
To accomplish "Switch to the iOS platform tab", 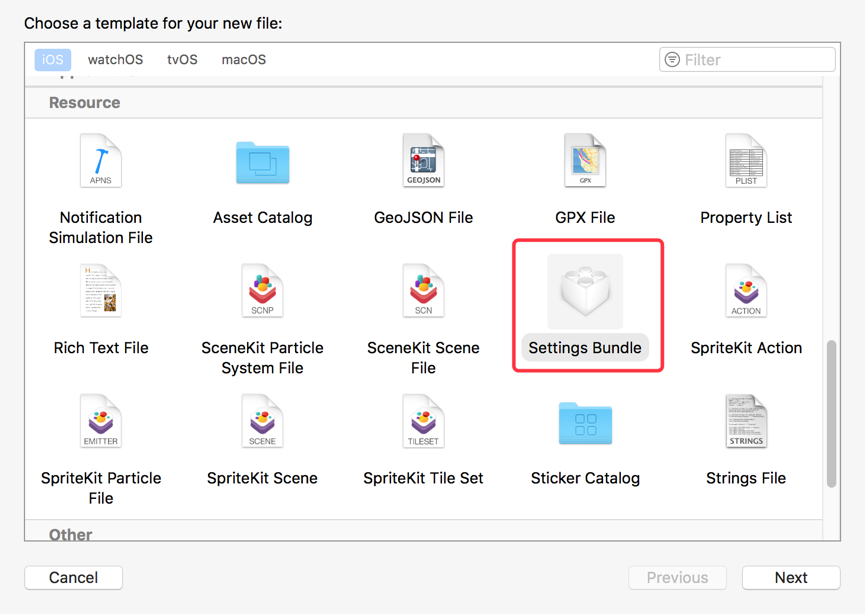I will (53, 60).
